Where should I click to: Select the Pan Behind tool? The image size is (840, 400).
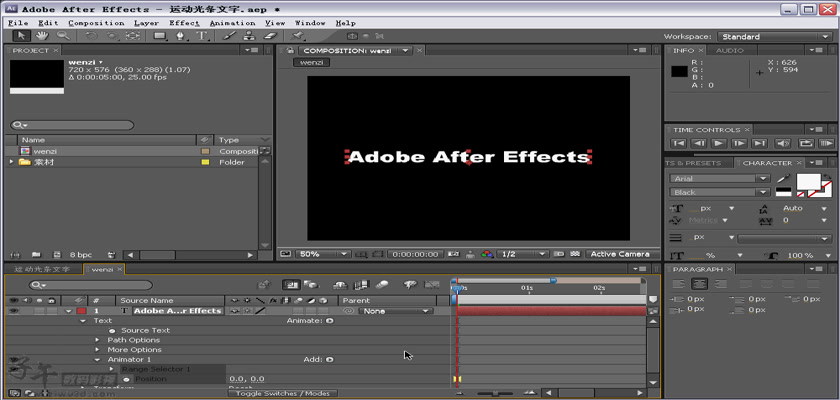[132, 36]
